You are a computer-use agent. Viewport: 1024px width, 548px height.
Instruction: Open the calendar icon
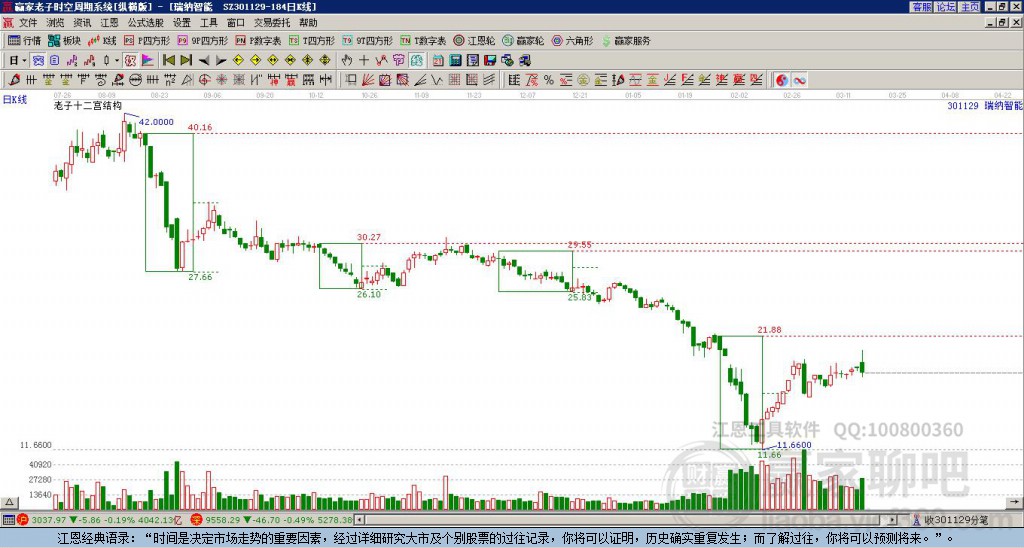[x=438, y=61]
